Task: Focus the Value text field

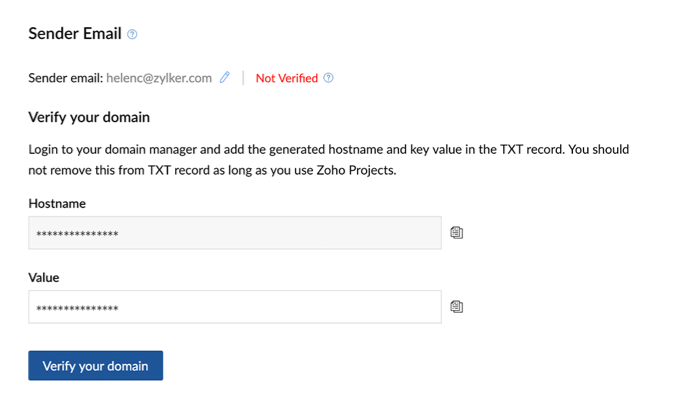Action: click(x=235, y=307)
